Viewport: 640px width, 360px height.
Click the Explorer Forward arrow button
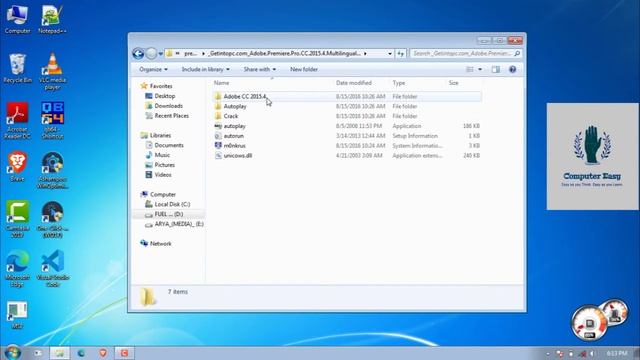[x=151, y=53]
